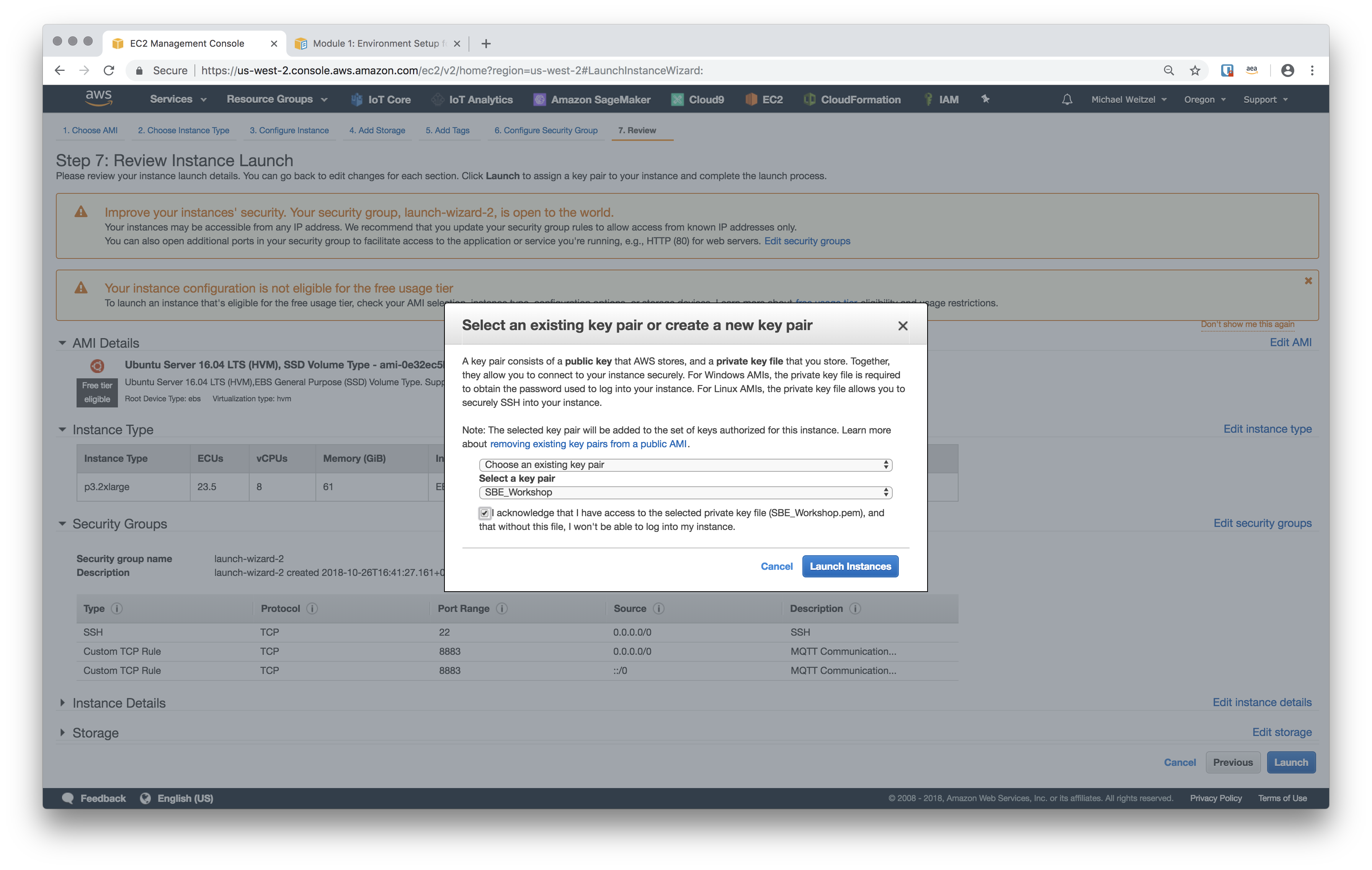Open the Amazon SageMaker shortcut
Image resolution: width=1372 pixels, height=870 pixels.
coord(591,99)
